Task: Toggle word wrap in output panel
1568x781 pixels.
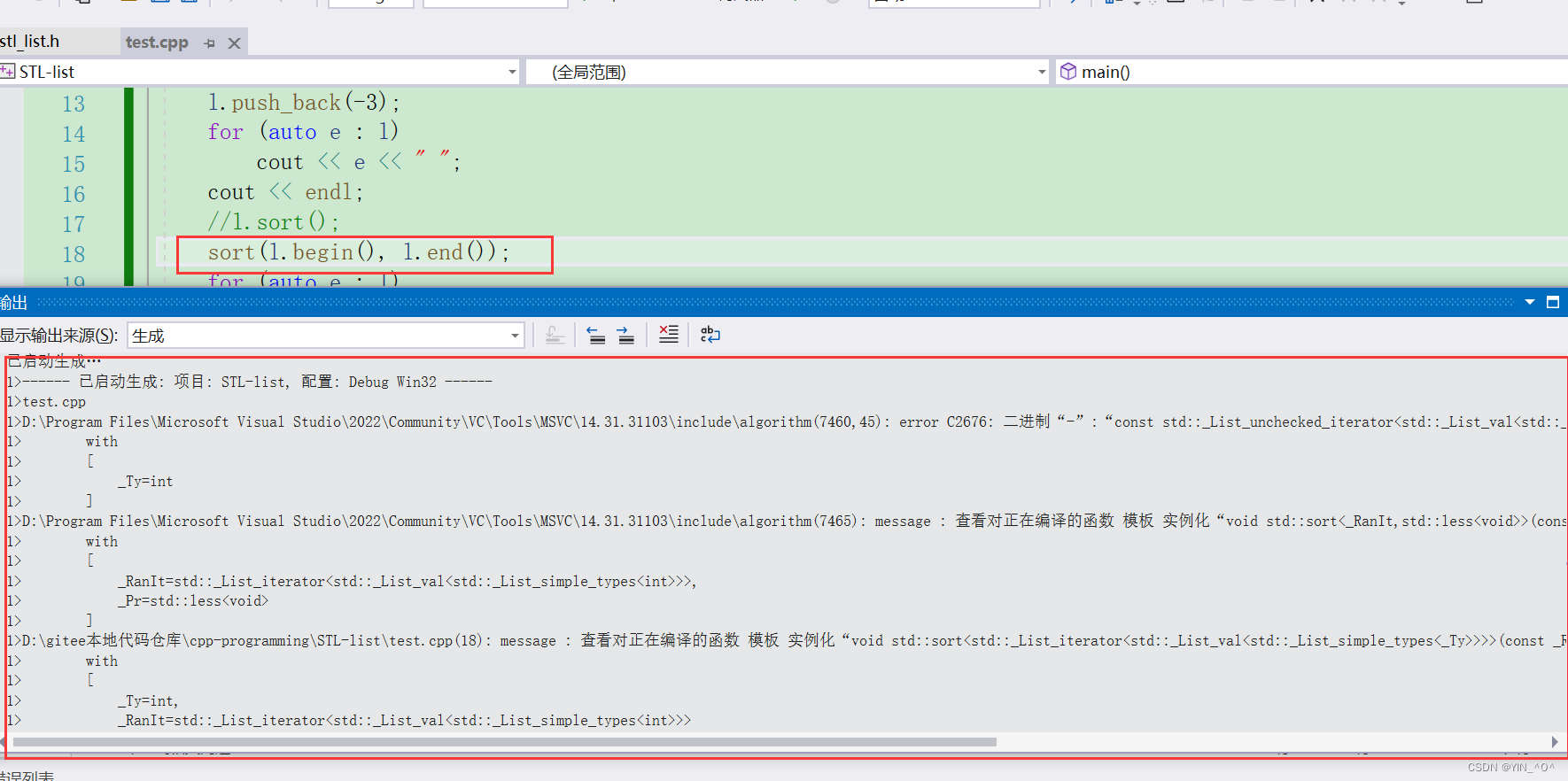Action: pyautogui.click(x=710, y=335)
